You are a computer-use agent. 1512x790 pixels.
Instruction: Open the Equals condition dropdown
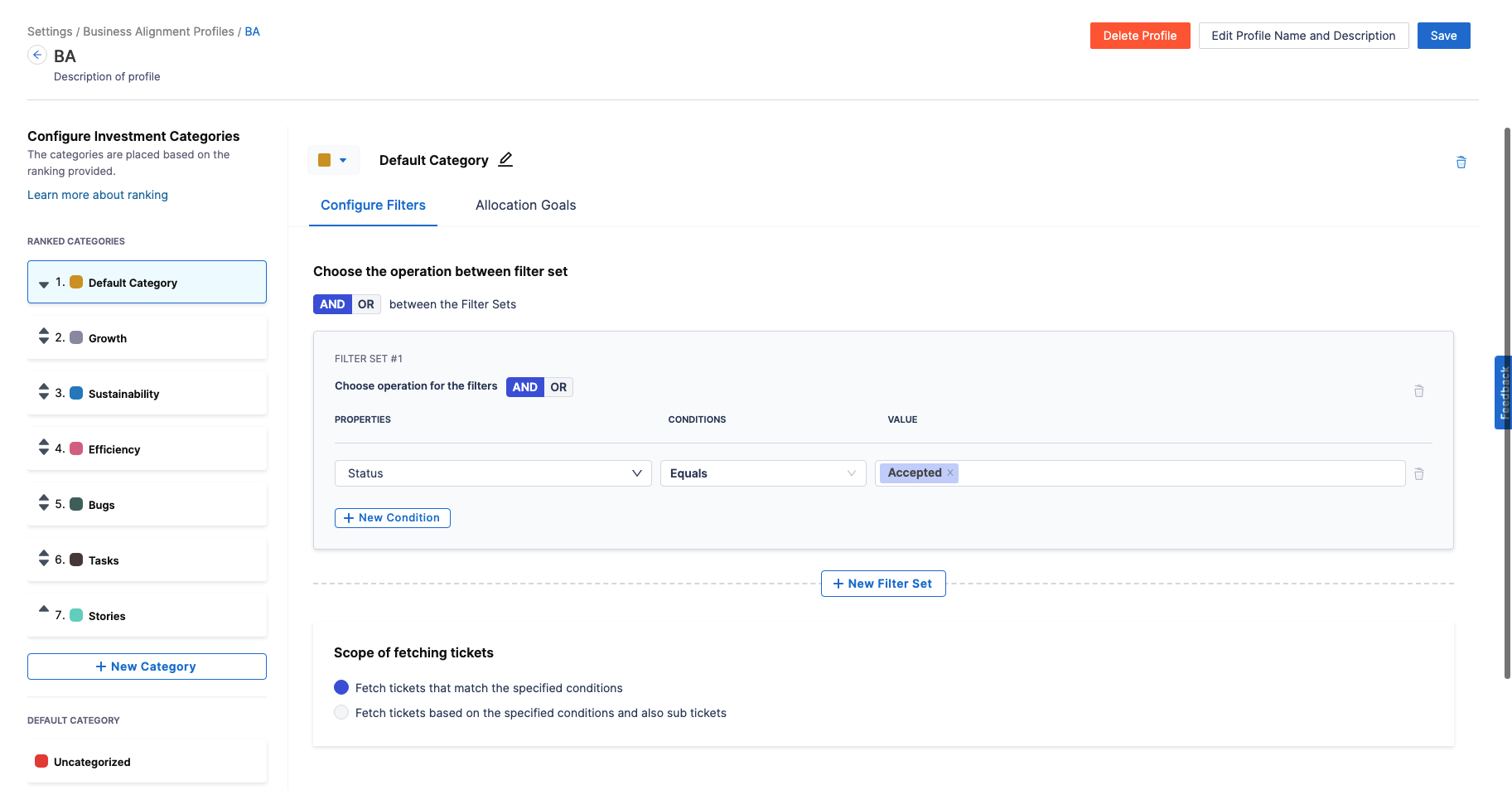coord(762,473)
